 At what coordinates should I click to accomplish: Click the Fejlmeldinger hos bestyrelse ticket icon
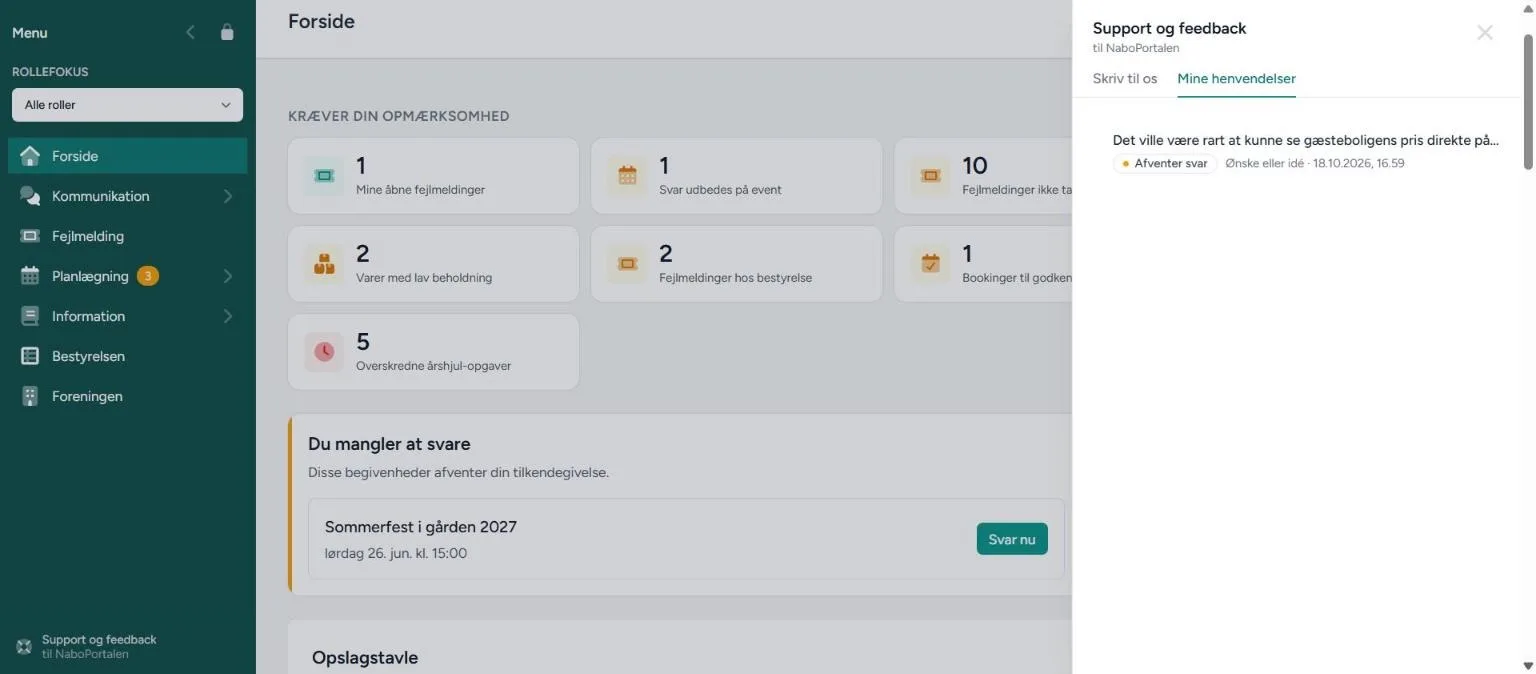627,264
